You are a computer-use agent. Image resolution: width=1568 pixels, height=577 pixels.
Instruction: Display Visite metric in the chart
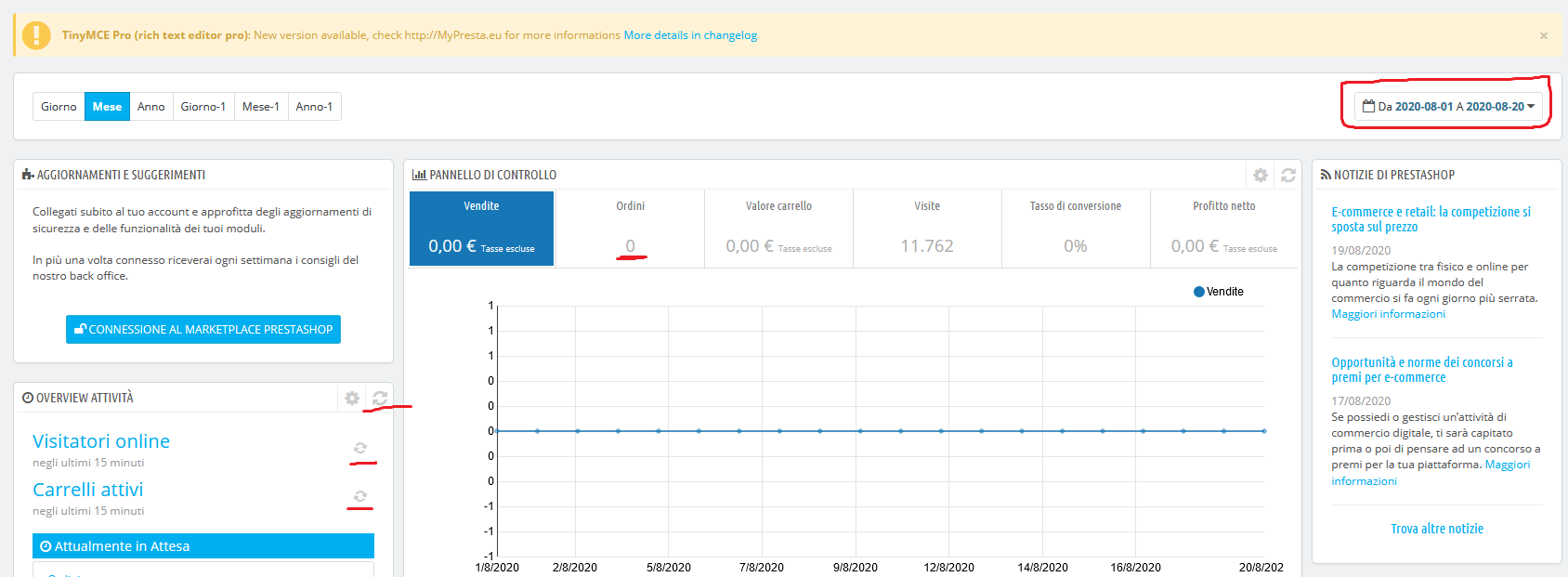click(927, 229)
